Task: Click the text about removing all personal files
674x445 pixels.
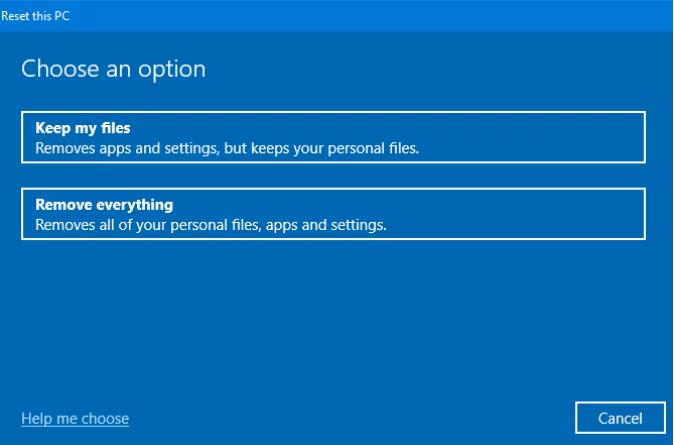Action: (x=211, y=225)
